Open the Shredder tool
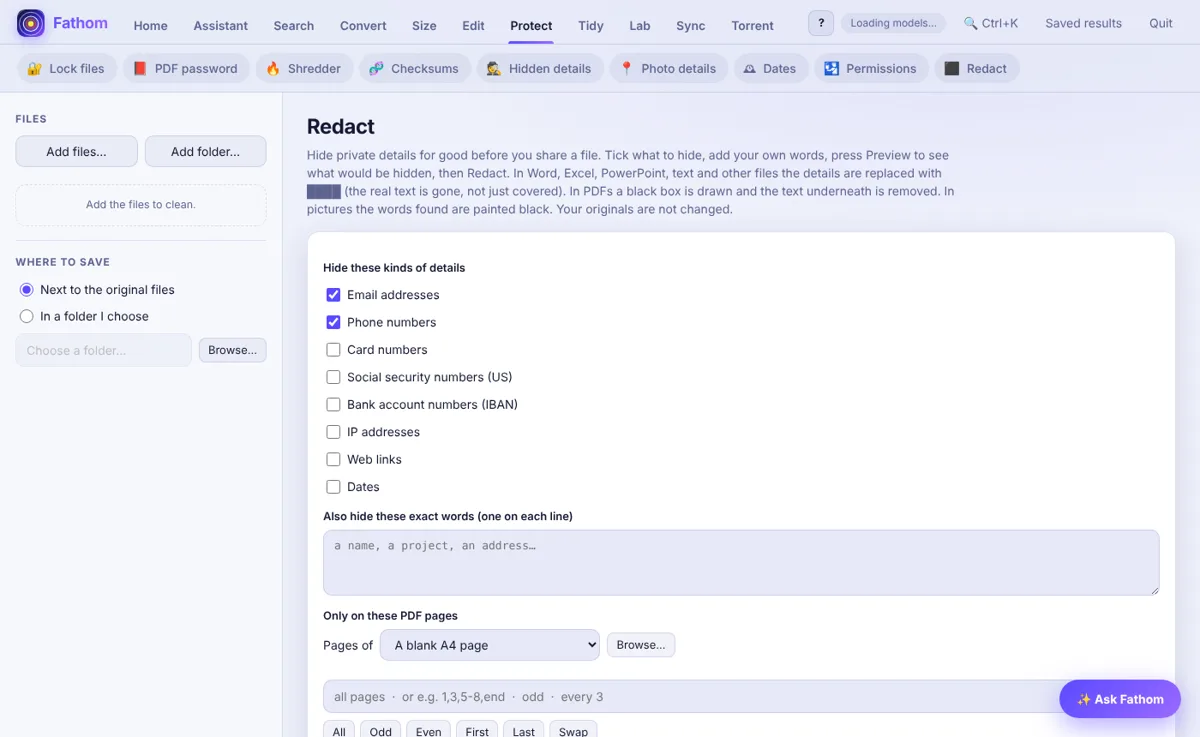1200x737 pixels. (303, 69)
